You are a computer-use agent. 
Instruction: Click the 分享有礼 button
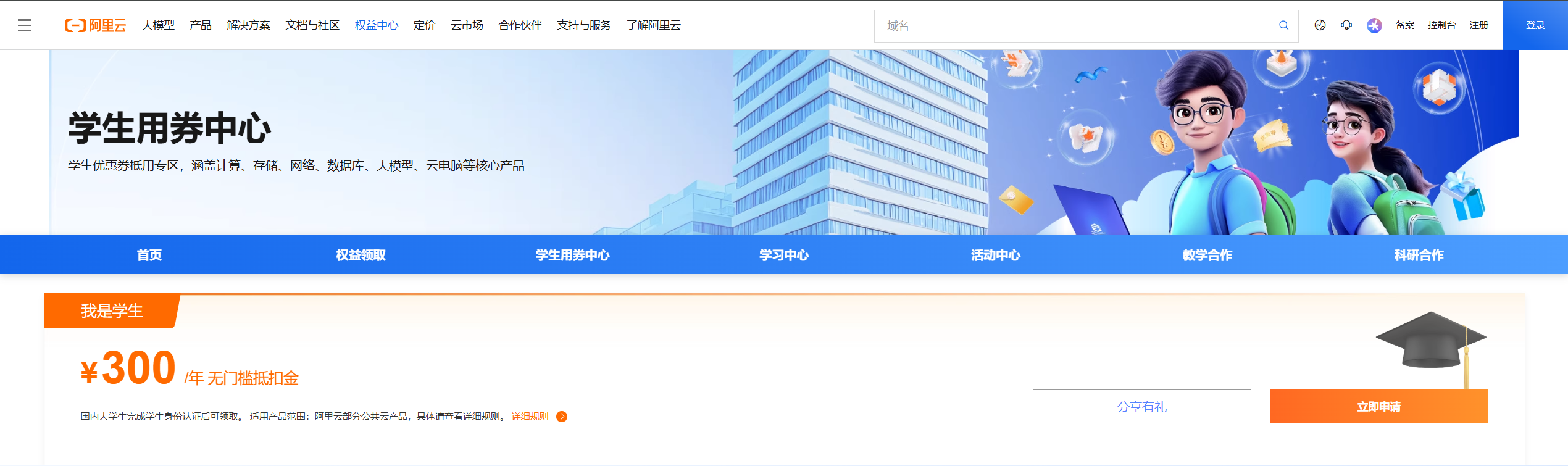coord(1141,407)
